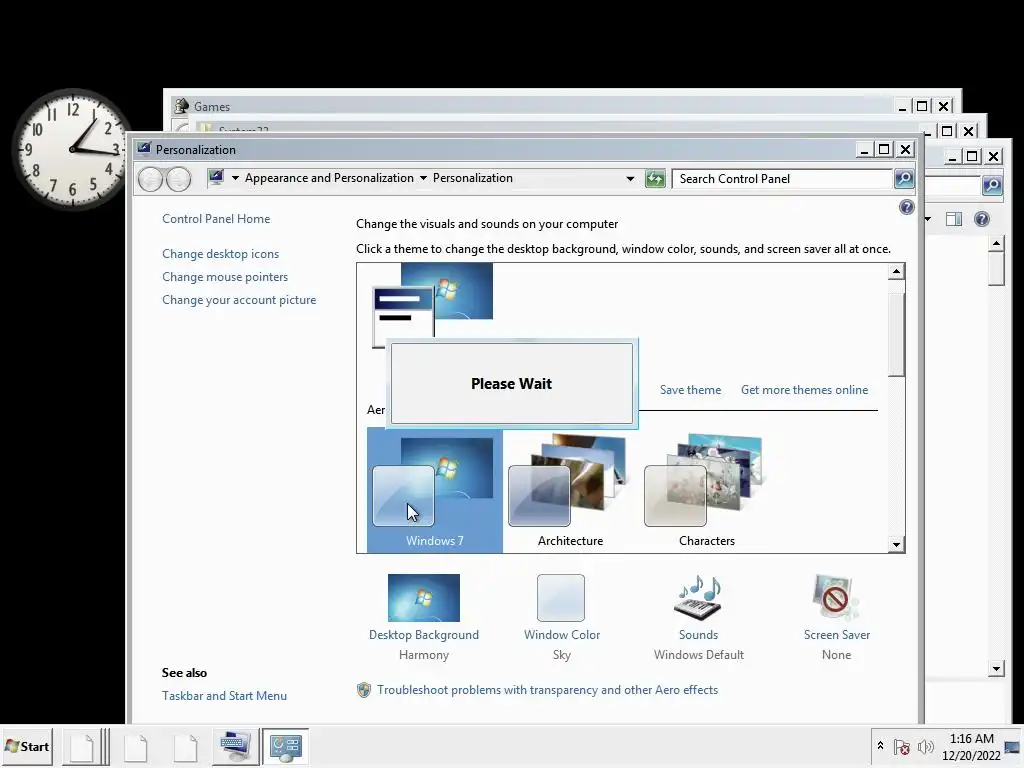Screen dimensions: 1024x768
Task: Open the address bar history dropdown arrow
Action: (630, 178)
